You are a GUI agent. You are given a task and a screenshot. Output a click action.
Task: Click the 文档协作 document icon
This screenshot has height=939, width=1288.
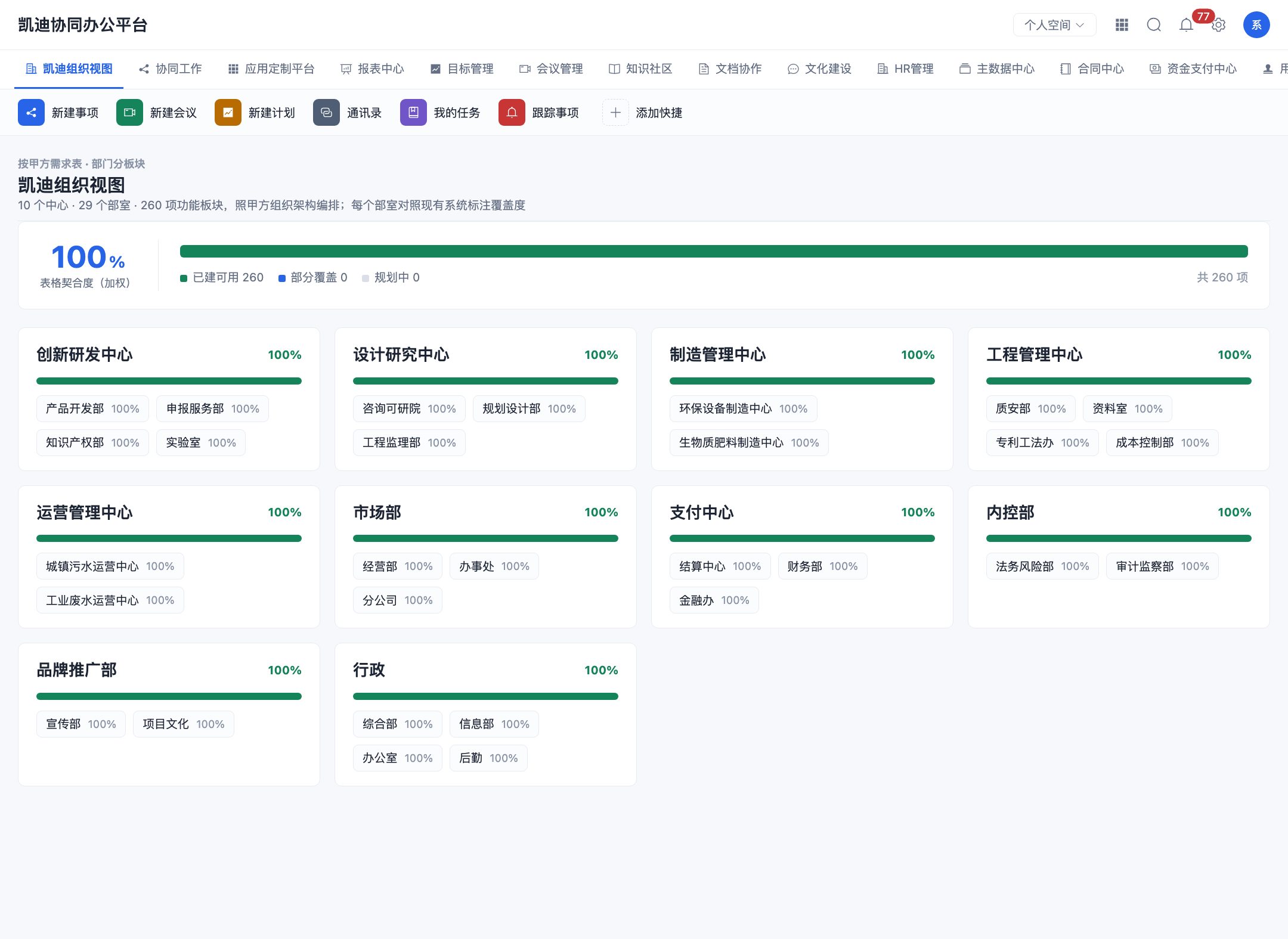[x=704, y=69]
